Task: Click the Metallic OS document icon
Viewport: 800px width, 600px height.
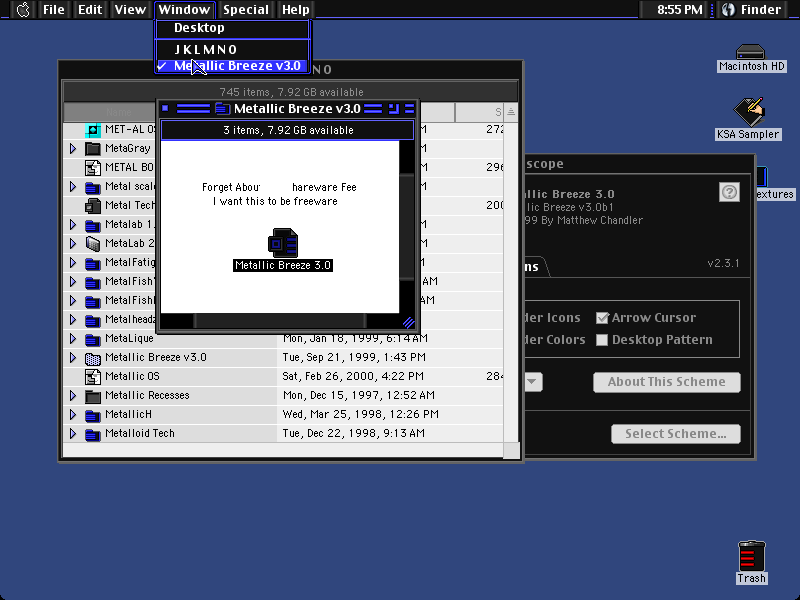Action: tap(92, 377)
